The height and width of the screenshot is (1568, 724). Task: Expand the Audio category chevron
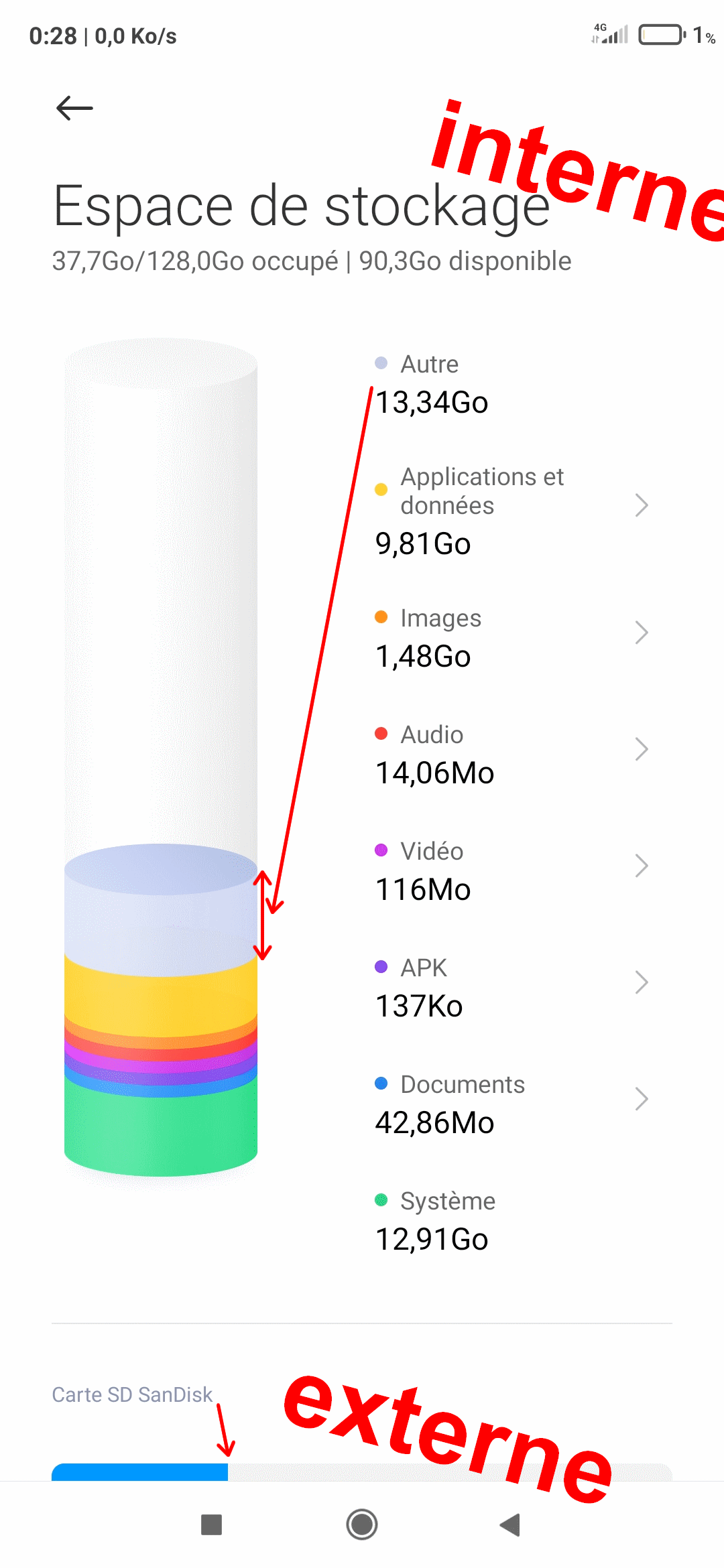tap(642, 749)
